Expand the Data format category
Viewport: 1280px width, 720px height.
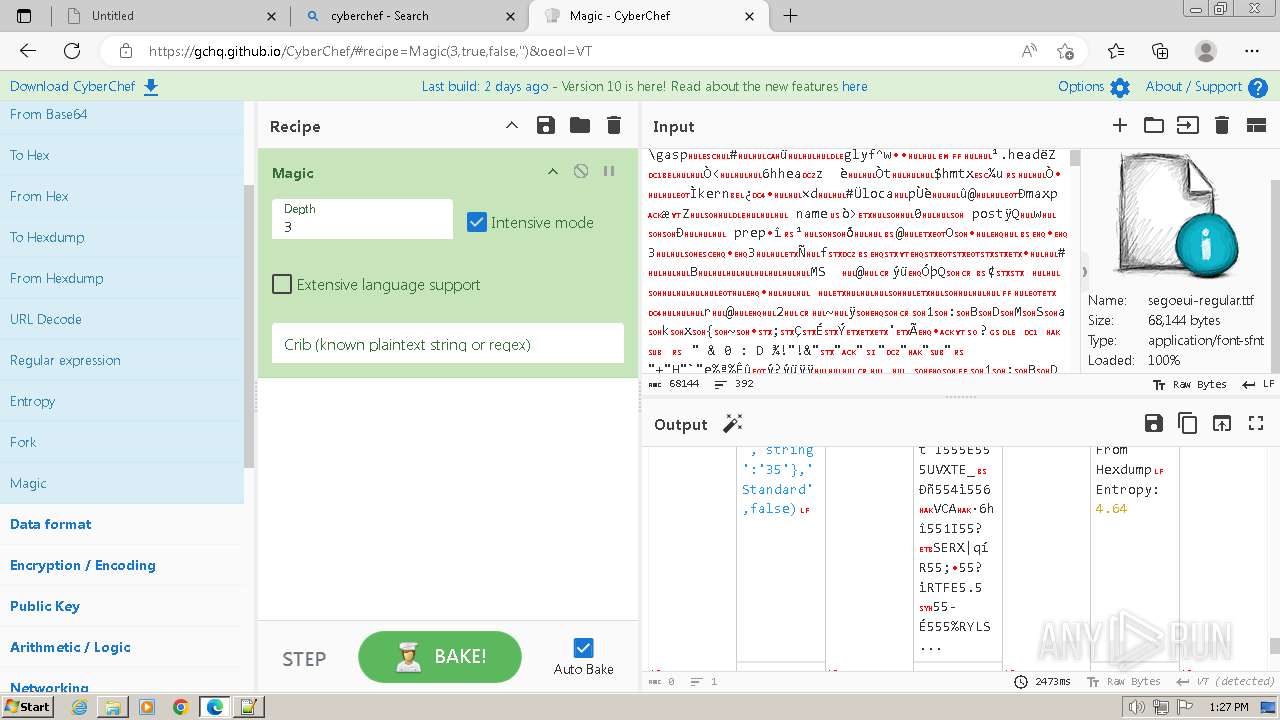(x=51, y=524)
